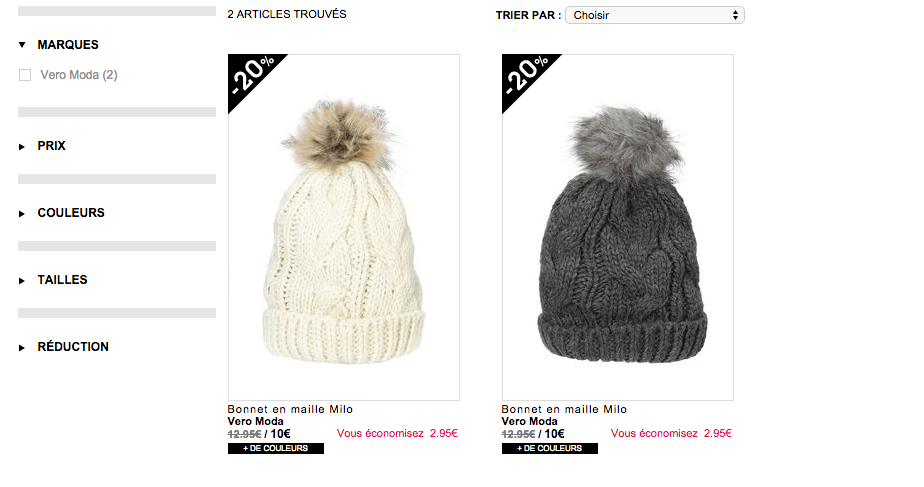Open the Trier par Choisir dropdown
Image resolution: width=924 pixels, height=487 pixels.
click(655, 15)
